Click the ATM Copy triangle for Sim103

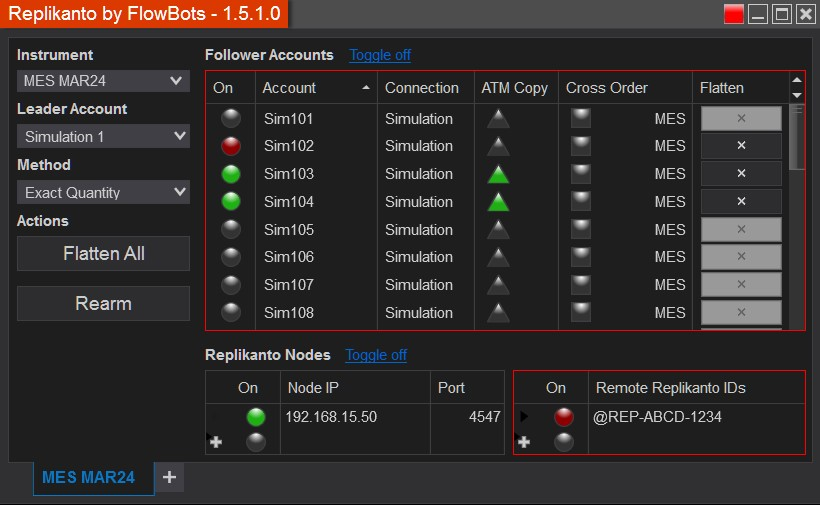tap(498, 174)
